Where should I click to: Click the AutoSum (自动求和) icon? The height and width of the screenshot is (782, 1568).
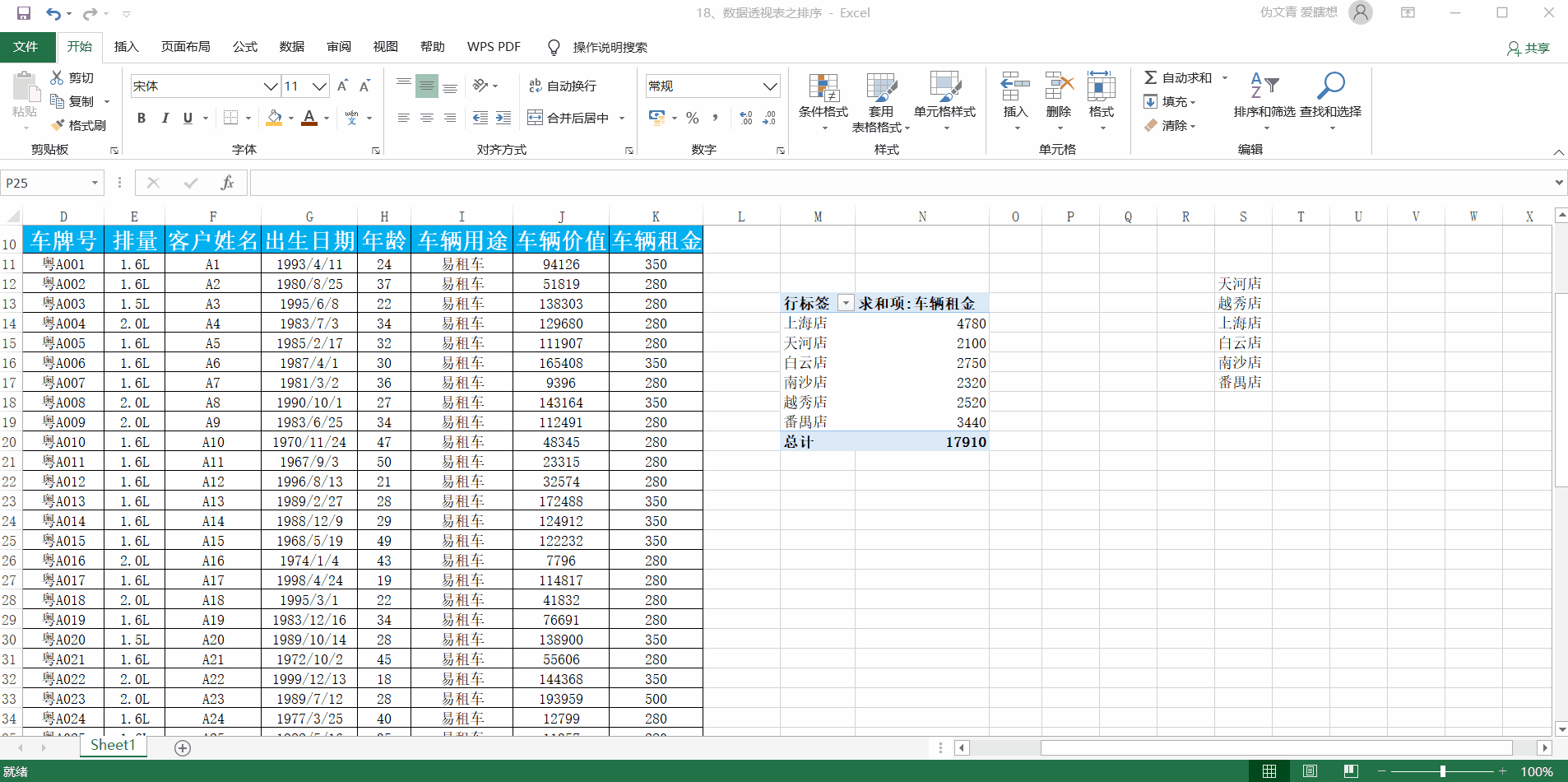1151,77
